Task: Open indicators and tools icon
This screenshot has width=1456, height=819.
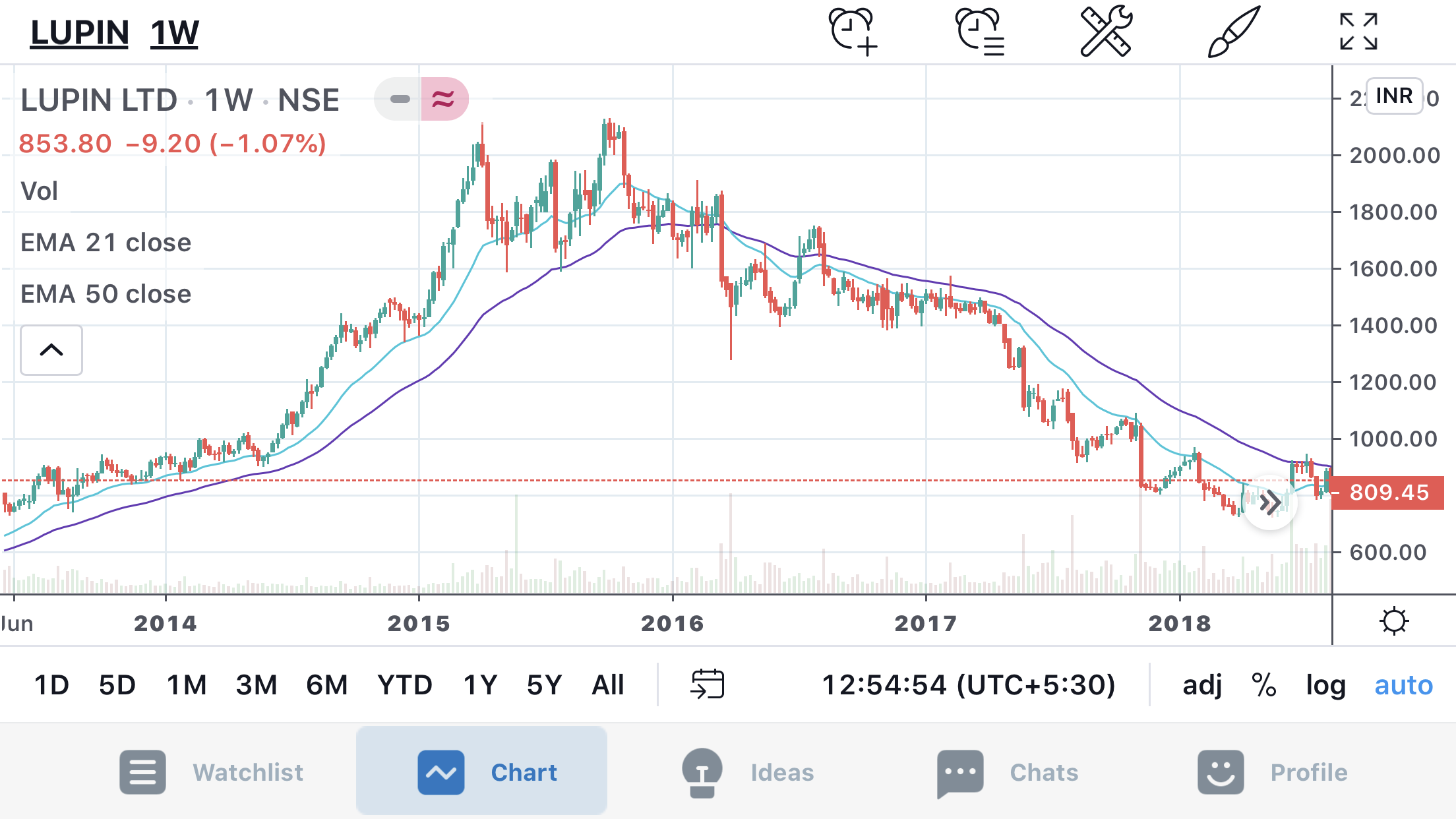Action: (x=1106, y=32)
